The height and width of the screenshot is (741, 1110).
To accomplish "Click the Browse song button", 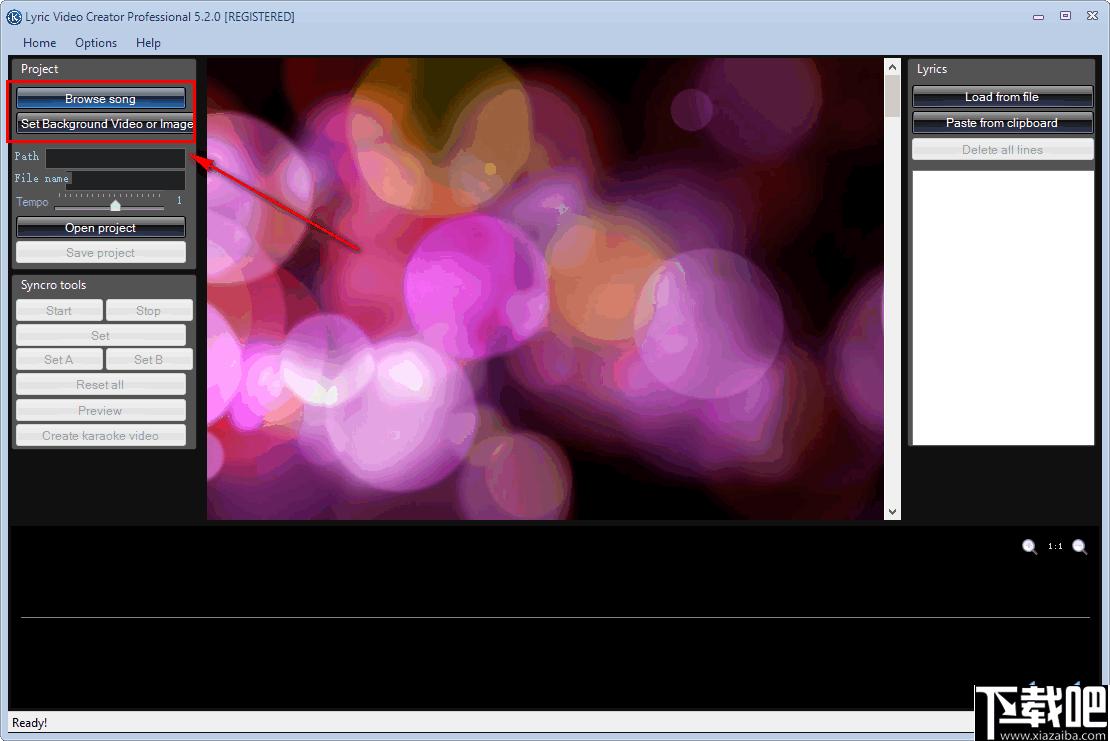I will coord(101,98).
